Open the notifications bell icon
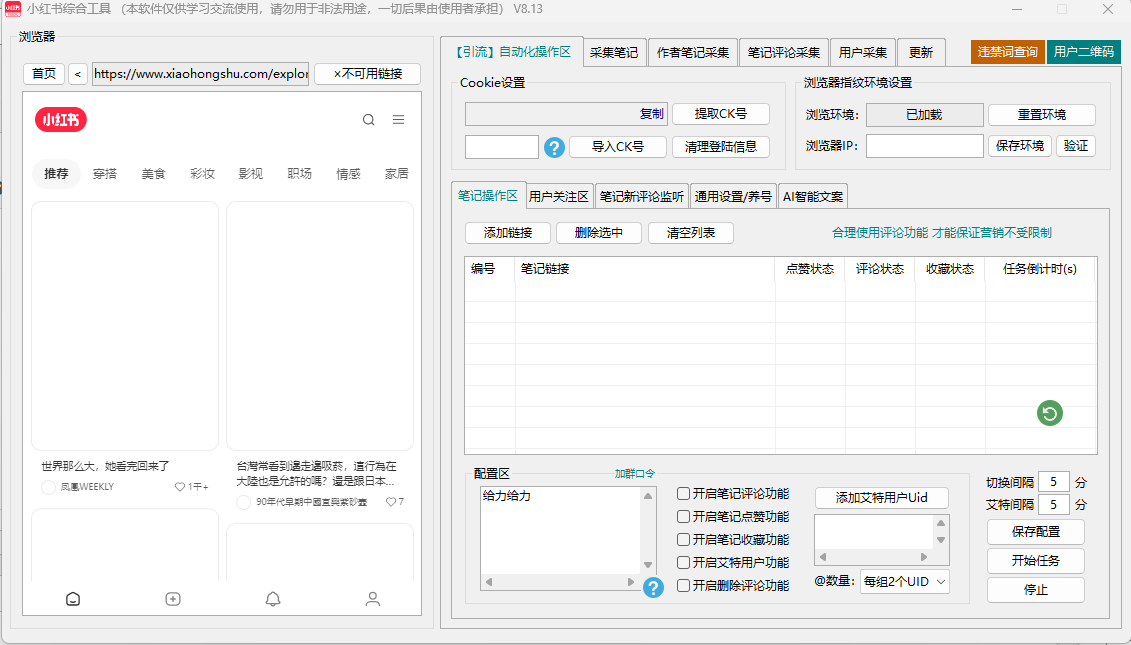 (272, 599)
